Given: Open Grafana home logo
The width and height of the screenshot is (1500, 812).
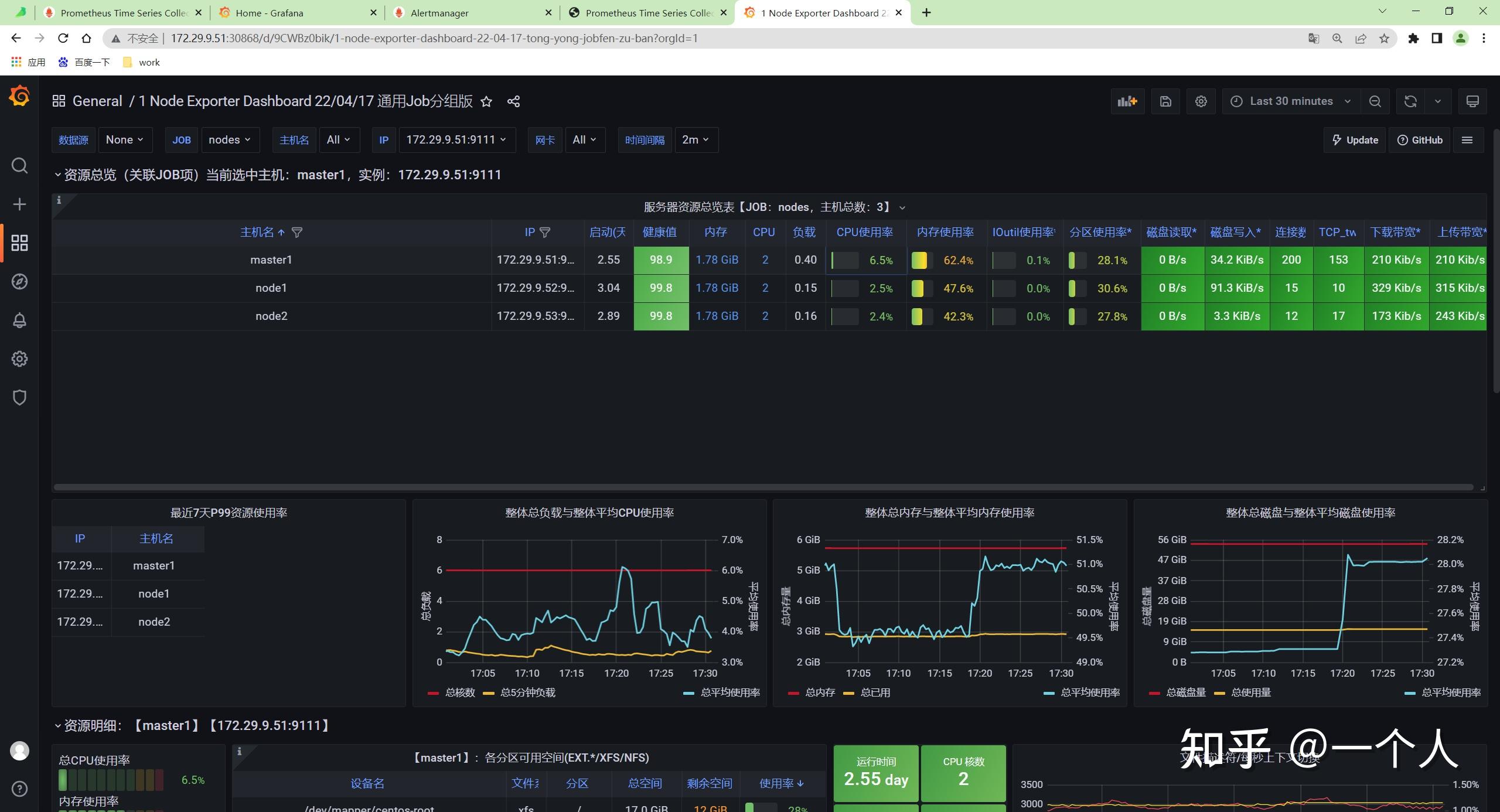Looking at the screenshot, I should point(19,96).
